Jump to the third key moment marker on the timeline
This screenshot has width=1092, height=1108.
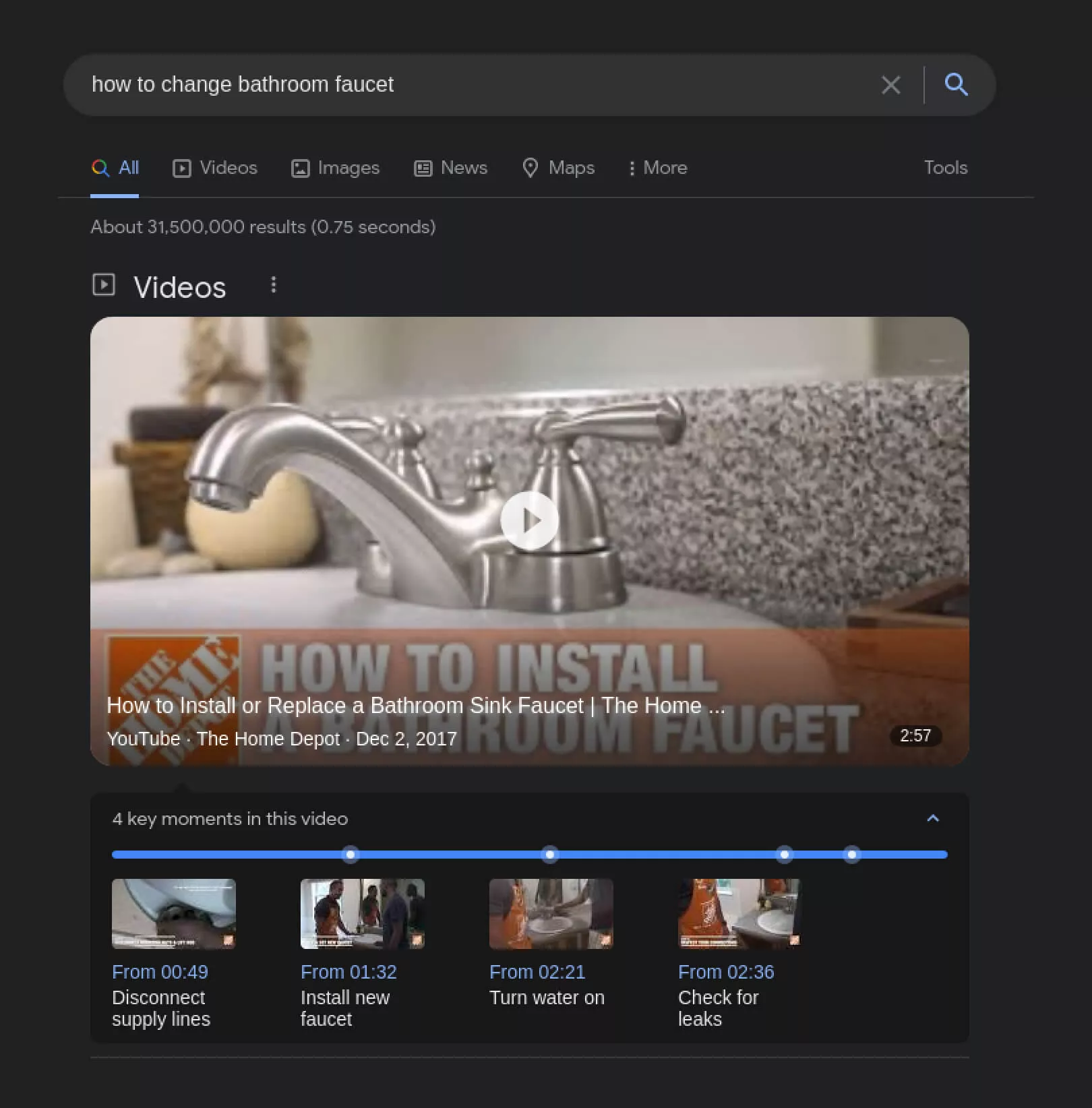tap(784, 855)
